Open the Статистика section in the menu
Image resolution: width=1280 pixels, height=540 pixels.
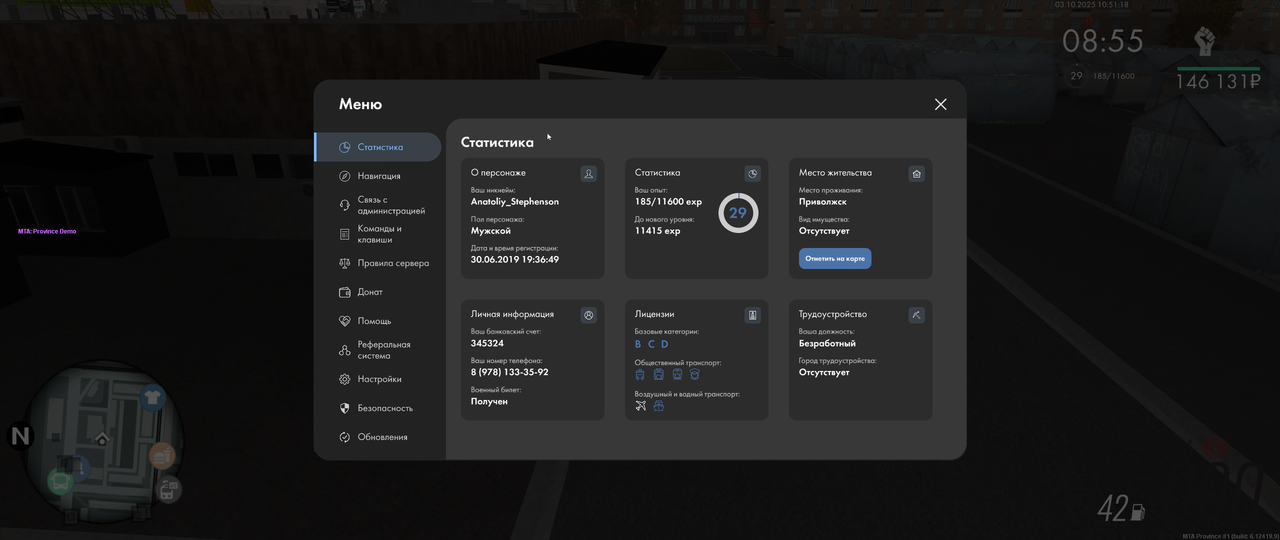378,147
